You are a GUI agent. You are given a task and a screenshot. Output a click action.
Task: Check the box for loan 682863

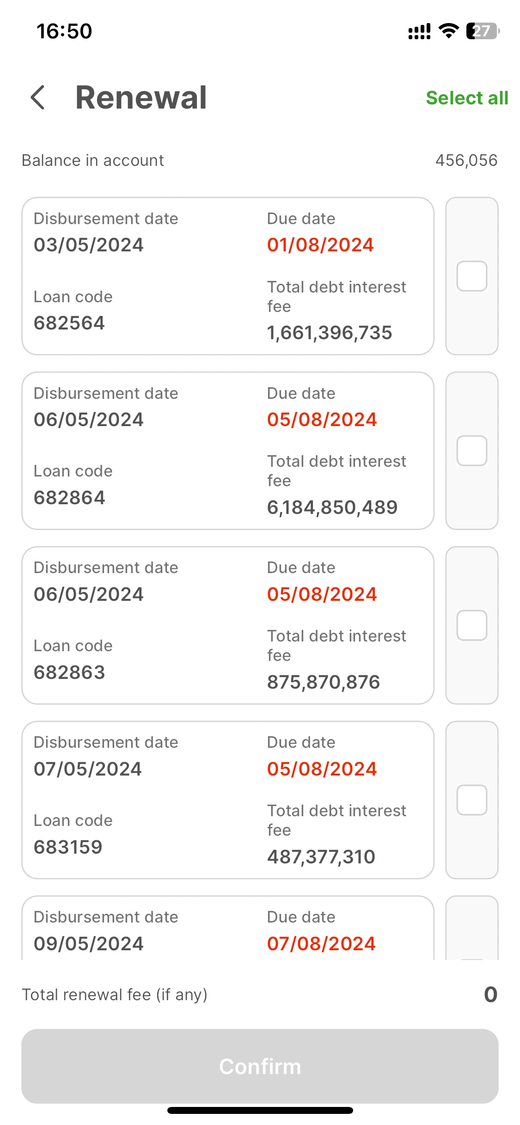(472, 626)
